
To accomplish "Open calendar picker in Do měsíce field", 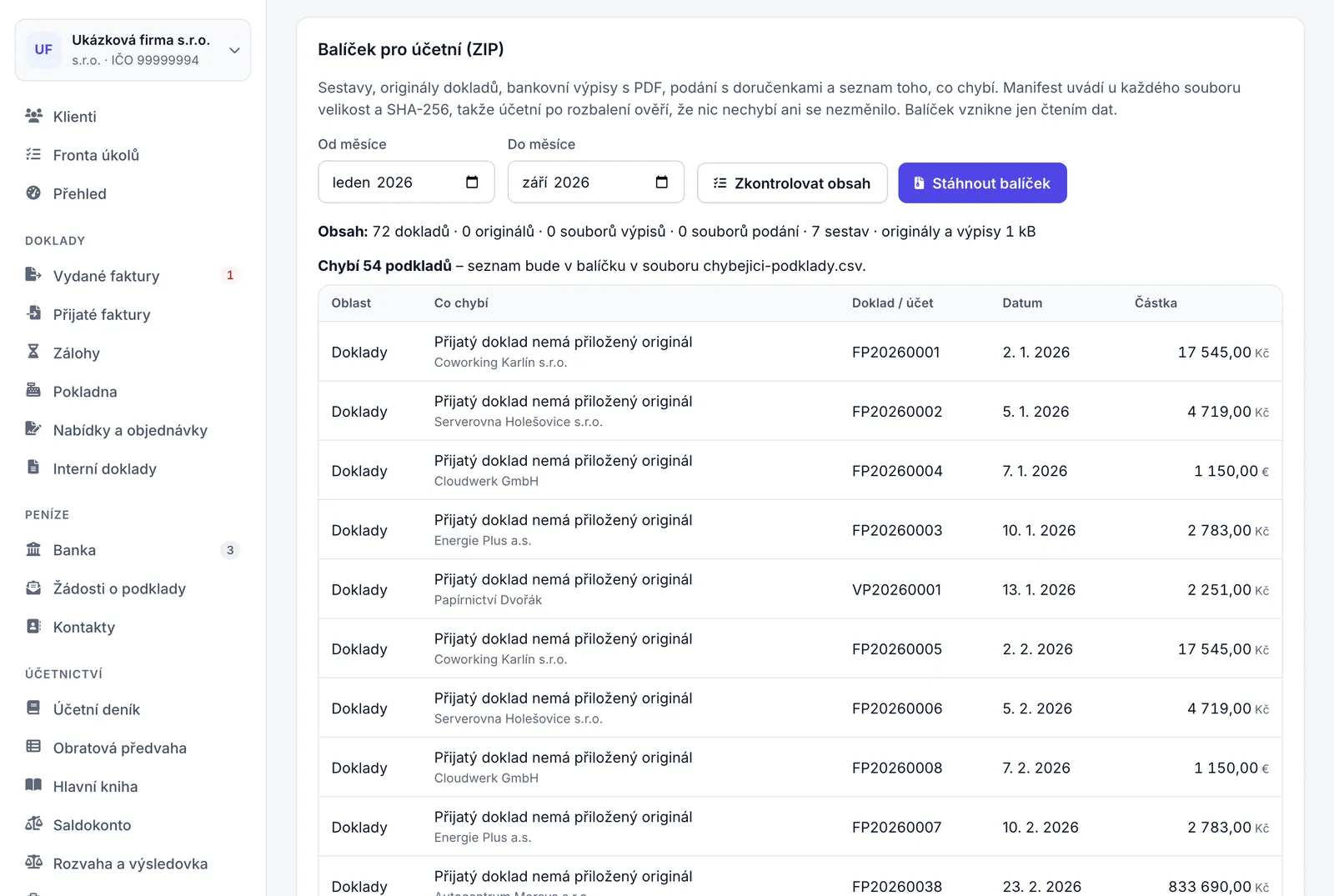I will pyautogui.click(x=662, y=182).
